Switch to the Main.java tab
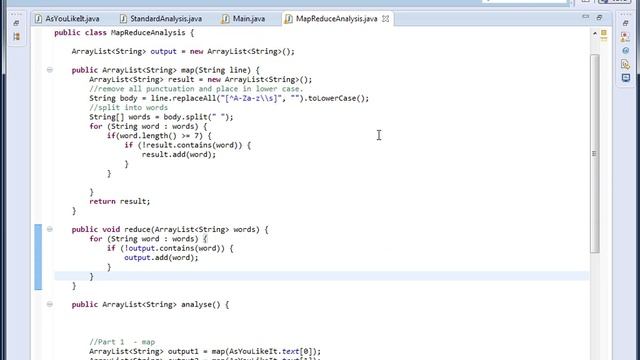 click(x=243, y=19)
